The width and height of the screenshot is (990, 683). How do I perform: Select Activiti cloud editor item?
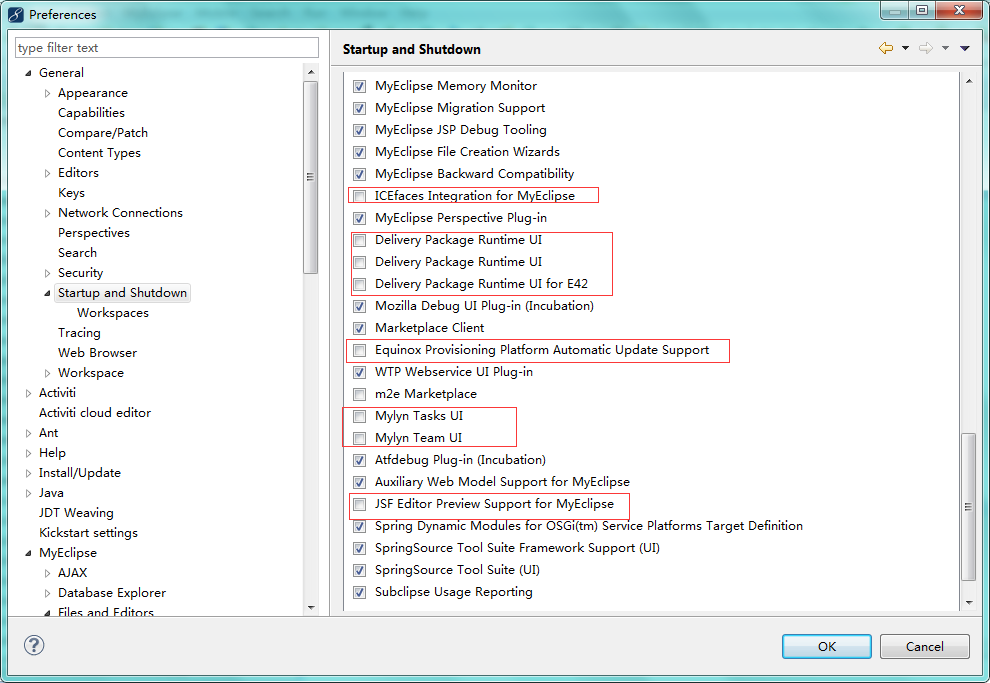pyautogui.click(x=95, y=412)
